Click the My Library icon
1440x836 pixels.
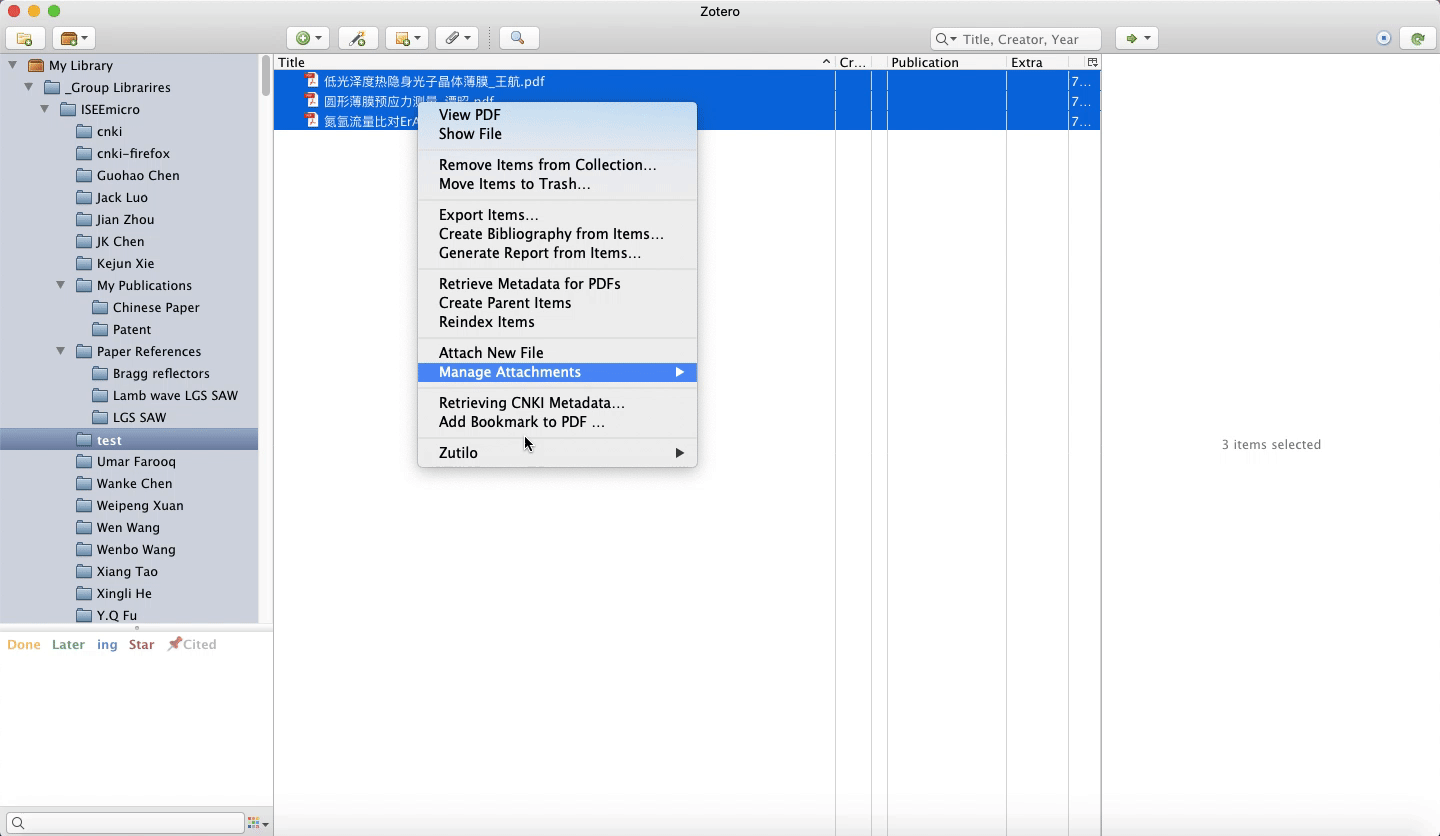point(36,65)
